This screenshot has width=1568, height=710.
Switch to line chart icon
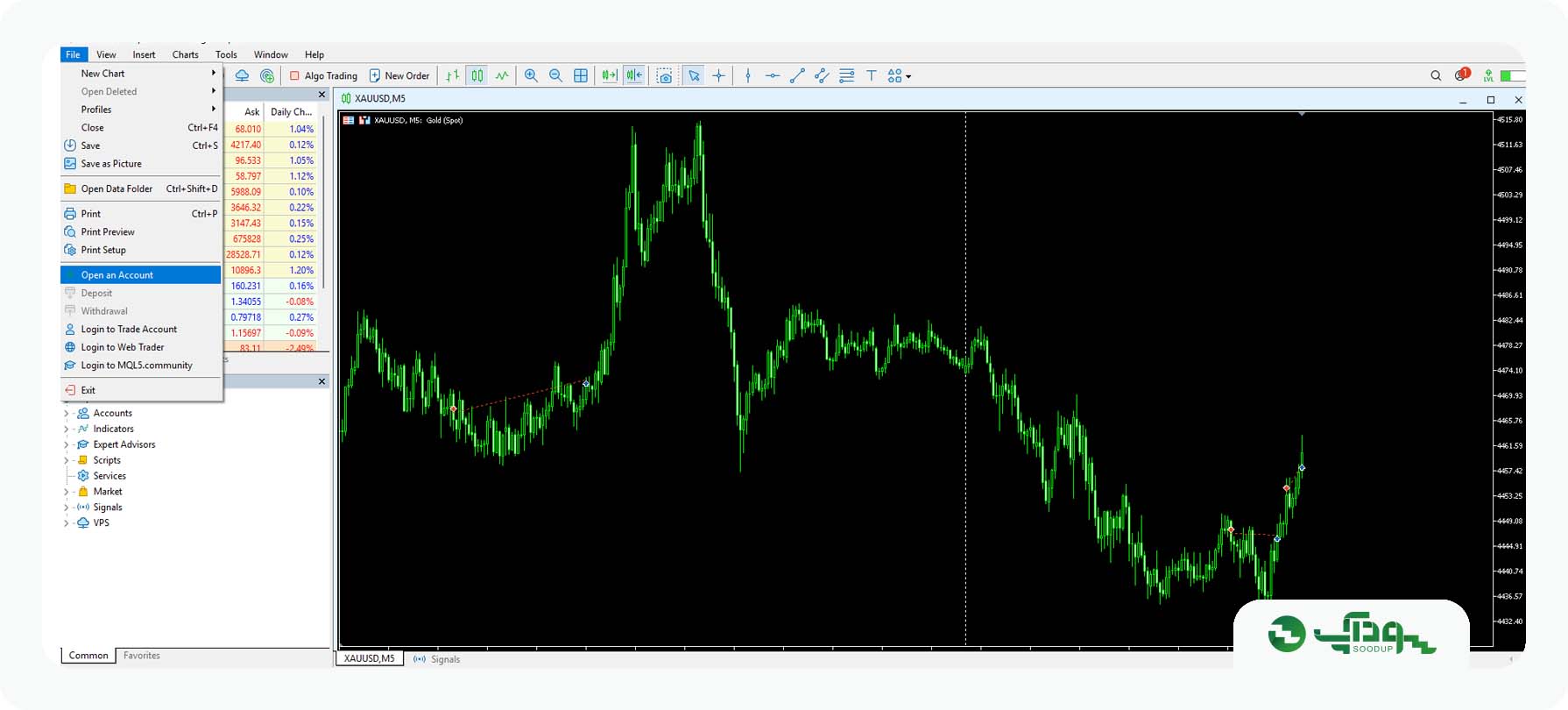pos(502,76)
